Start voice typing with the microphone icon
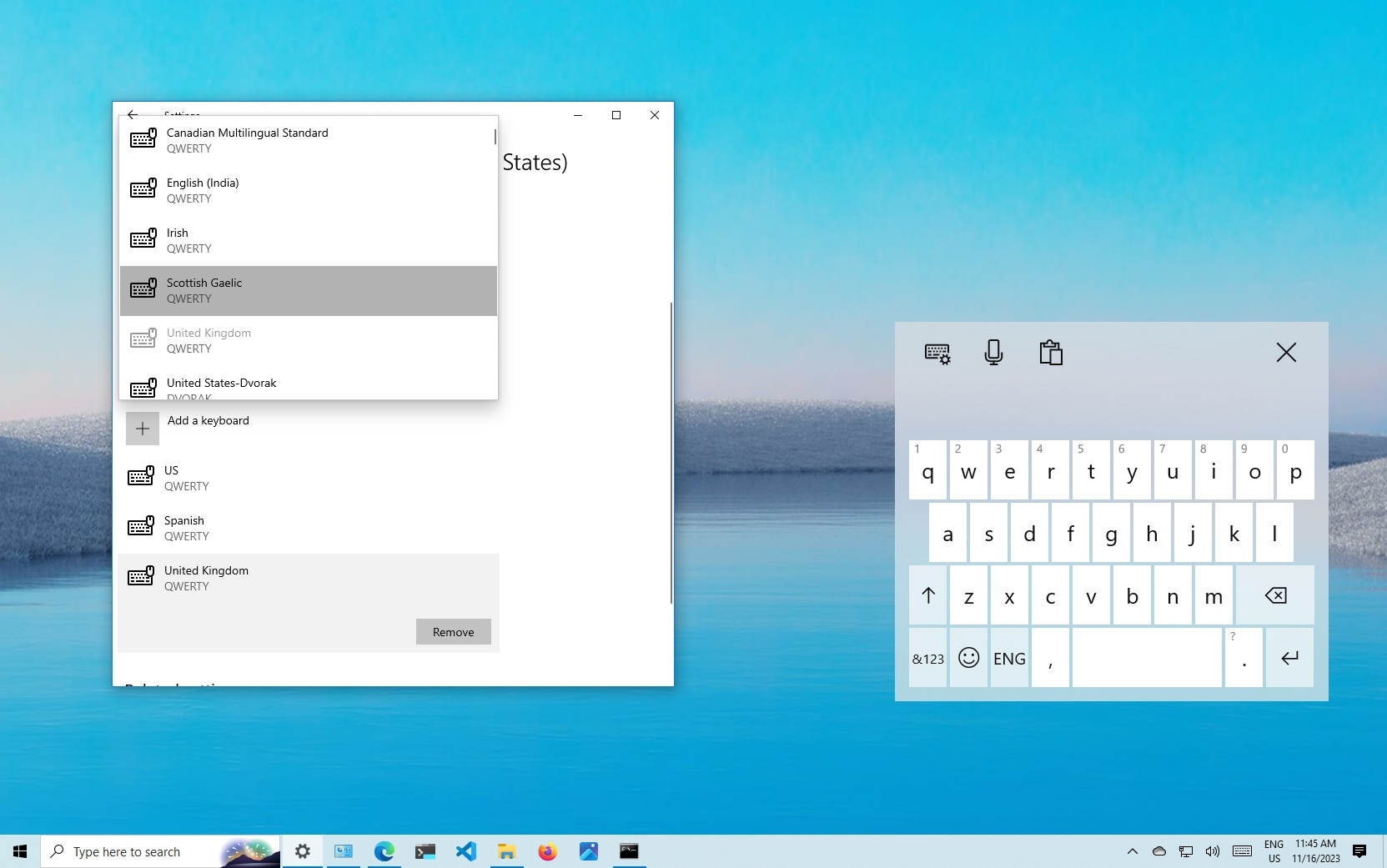This screenshot has height=868, width=1387. point(993,352)
